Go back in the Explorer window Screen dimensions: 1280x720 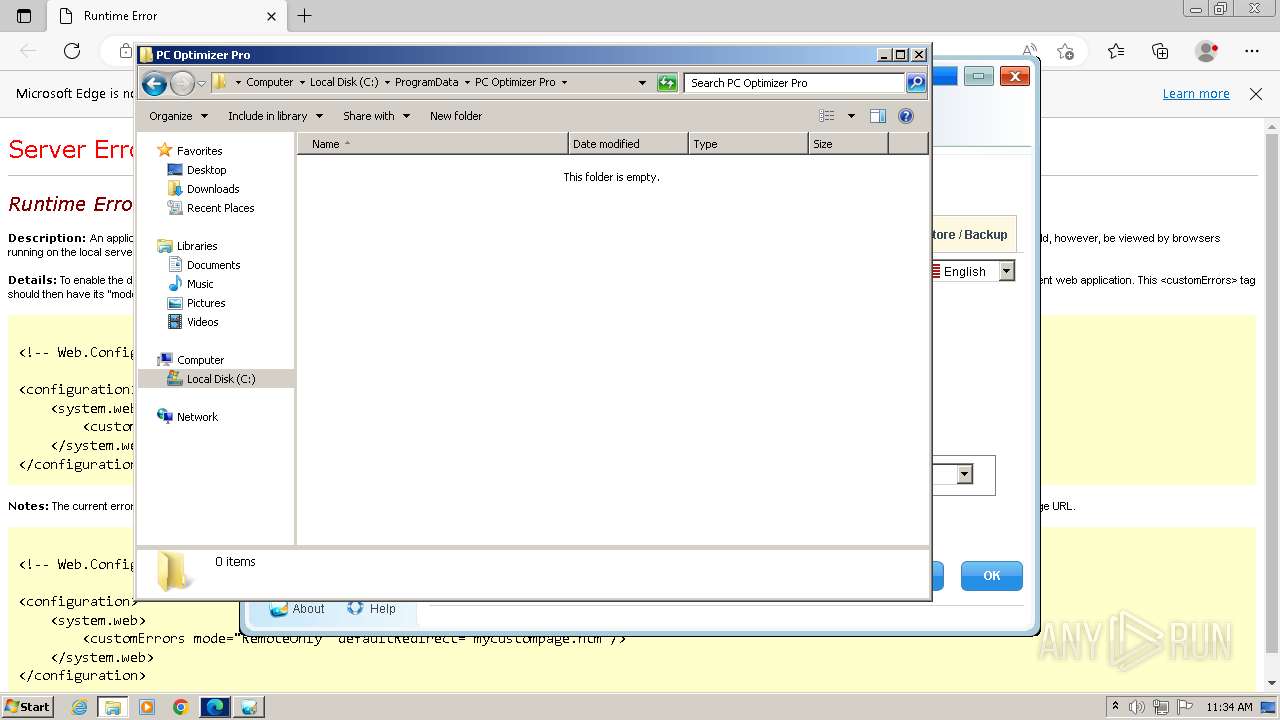click(154, 83)
